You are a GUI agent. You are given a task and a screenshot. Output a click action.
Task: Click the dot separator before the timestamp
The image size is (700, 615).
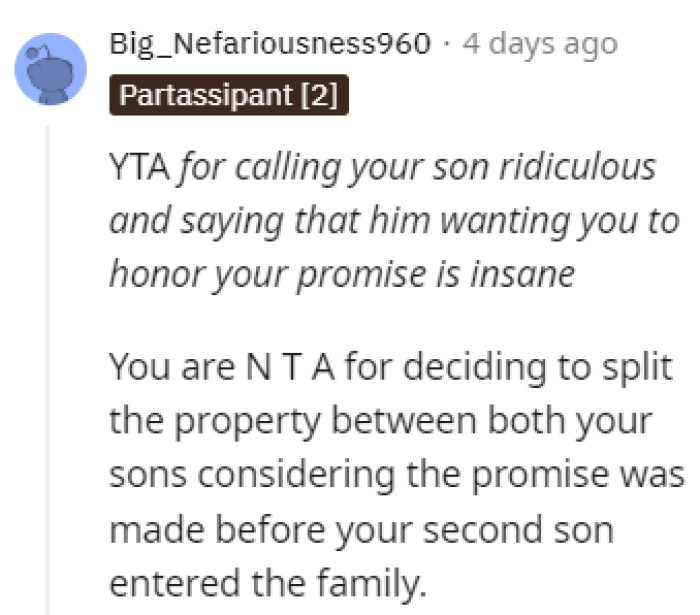[446, 44]
